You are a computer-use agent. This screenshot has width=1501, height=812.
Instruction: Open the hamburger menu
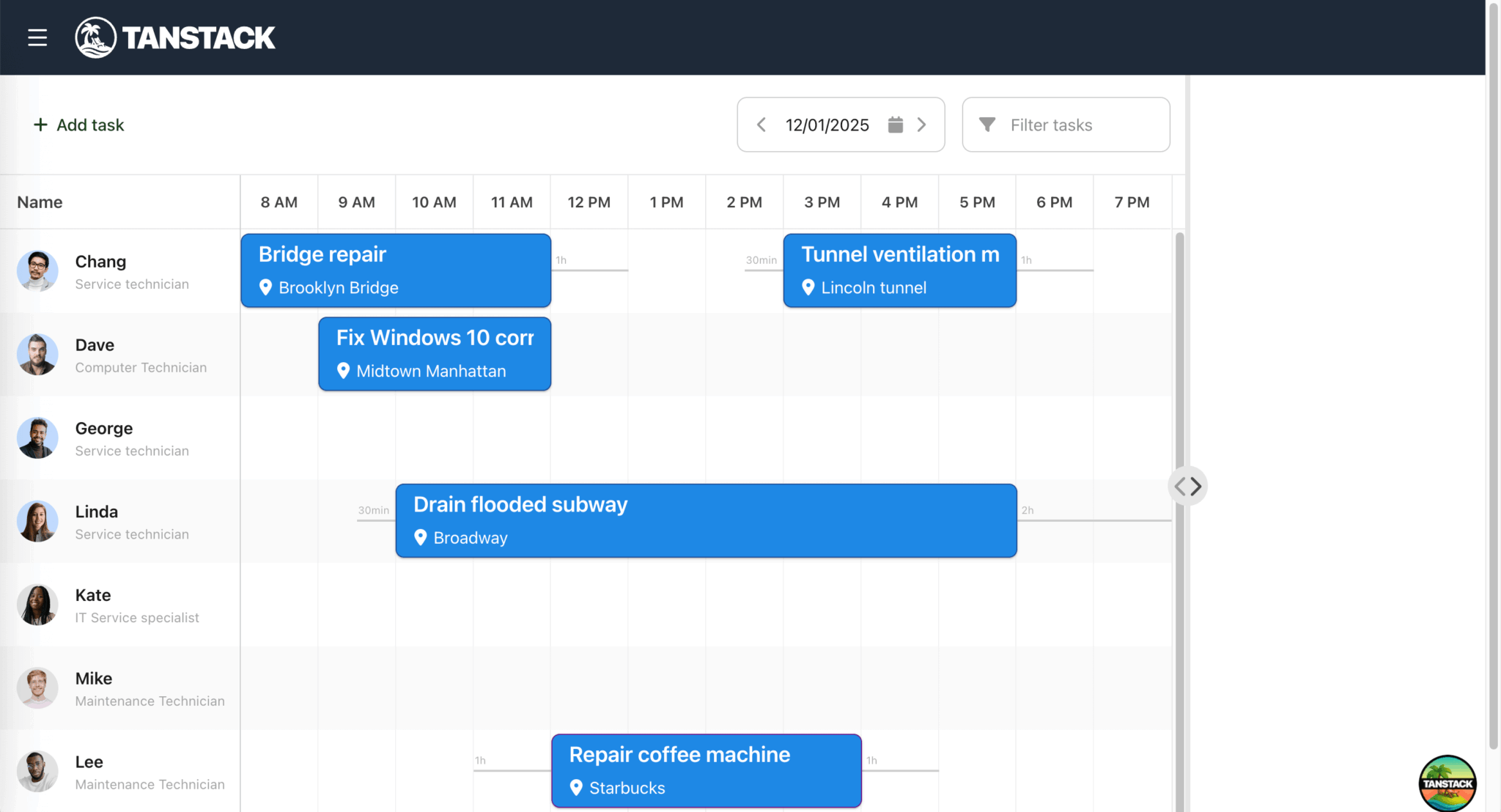tap(37, 37)
